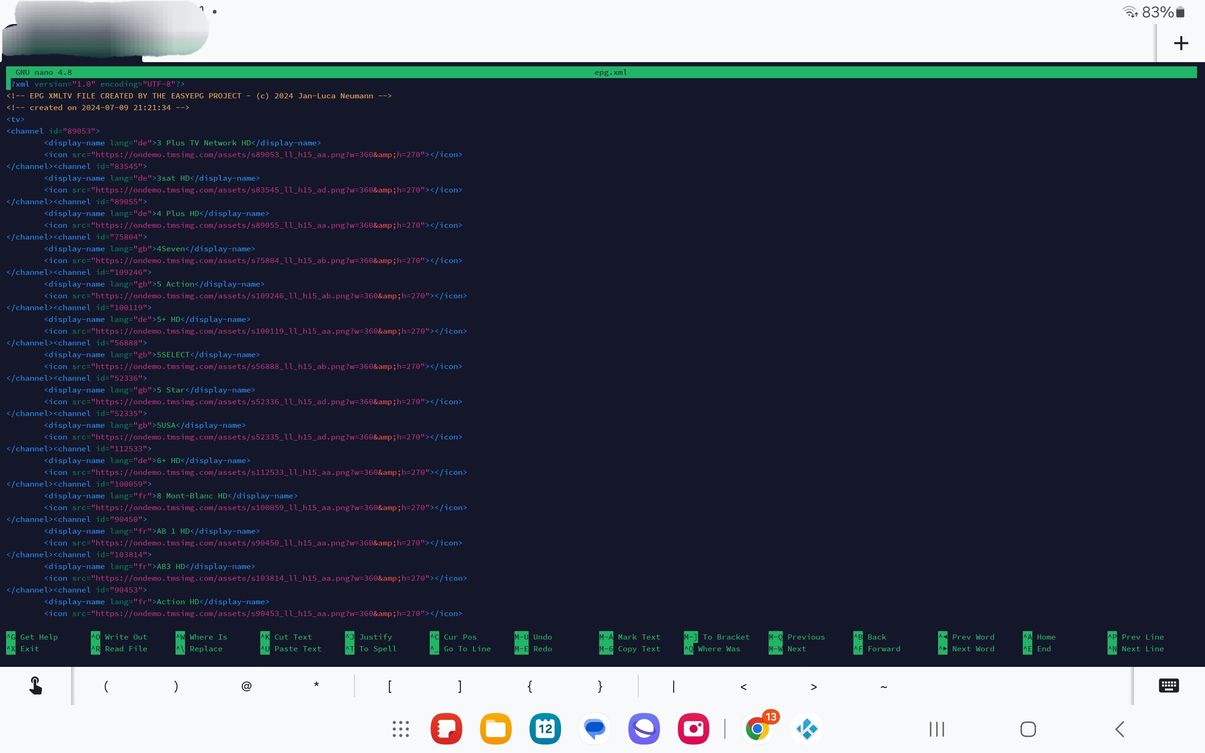Tap the 83% battery indicator
1205x753 pixels.
pos(1164,12)
